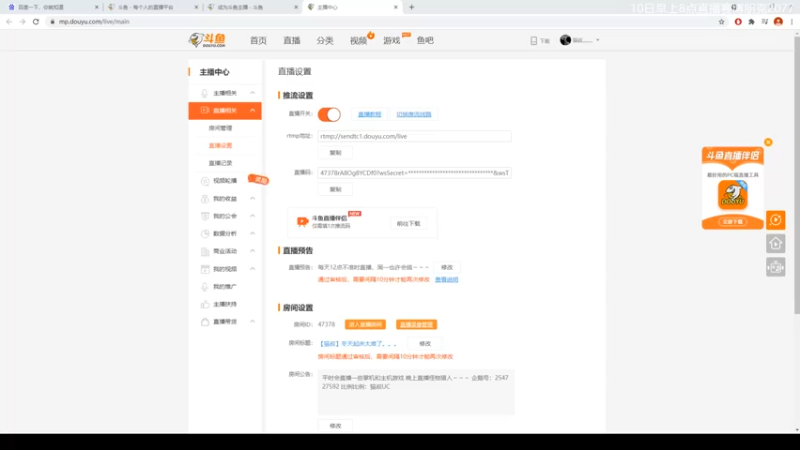Close the floating 斗鱼直播伴侣 promo popup
This screenshot has height=450, width=800.
click(x=768, y=142)
